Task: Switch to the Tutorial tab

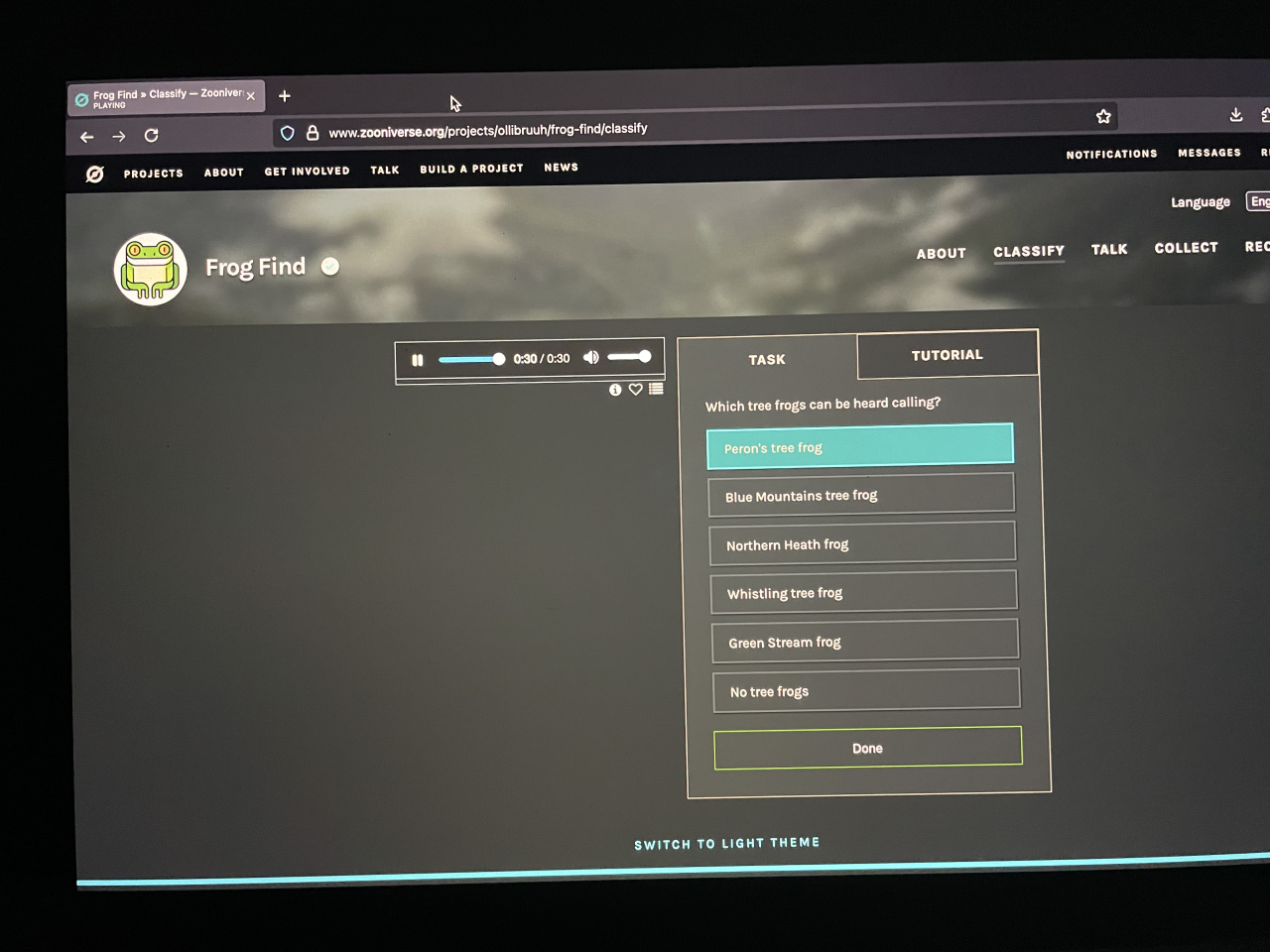Action: tap(948, 355)
